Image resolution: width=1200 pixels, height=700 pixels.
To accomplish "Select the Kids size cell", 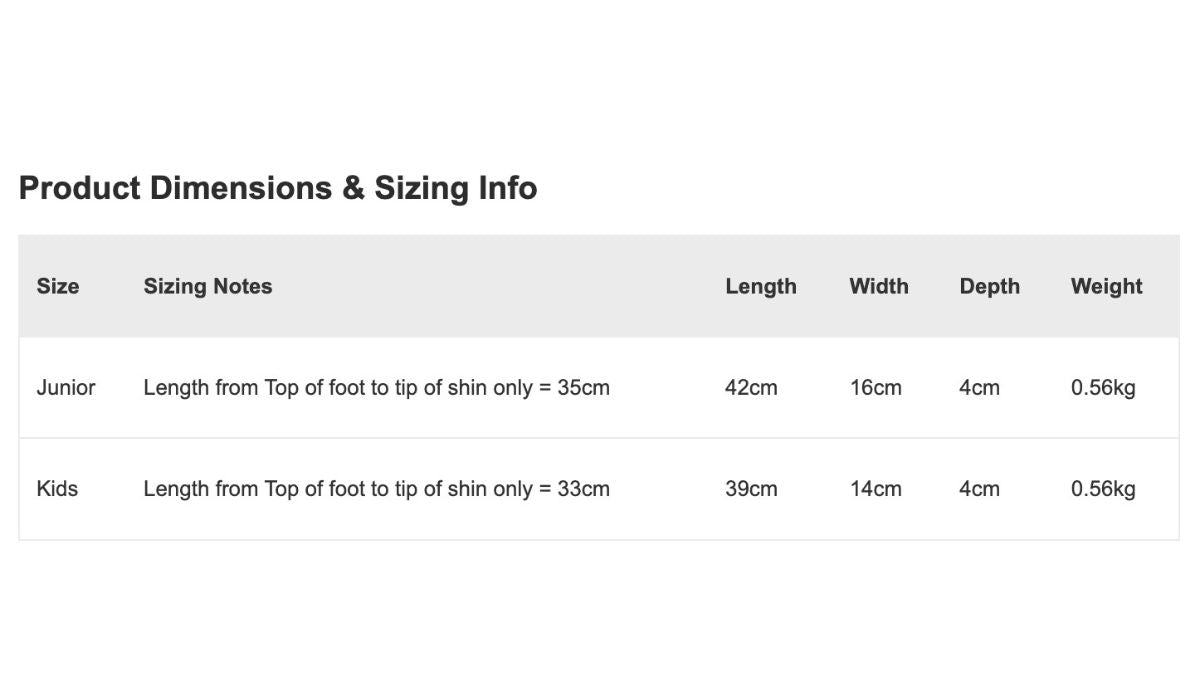I will 57,489.
